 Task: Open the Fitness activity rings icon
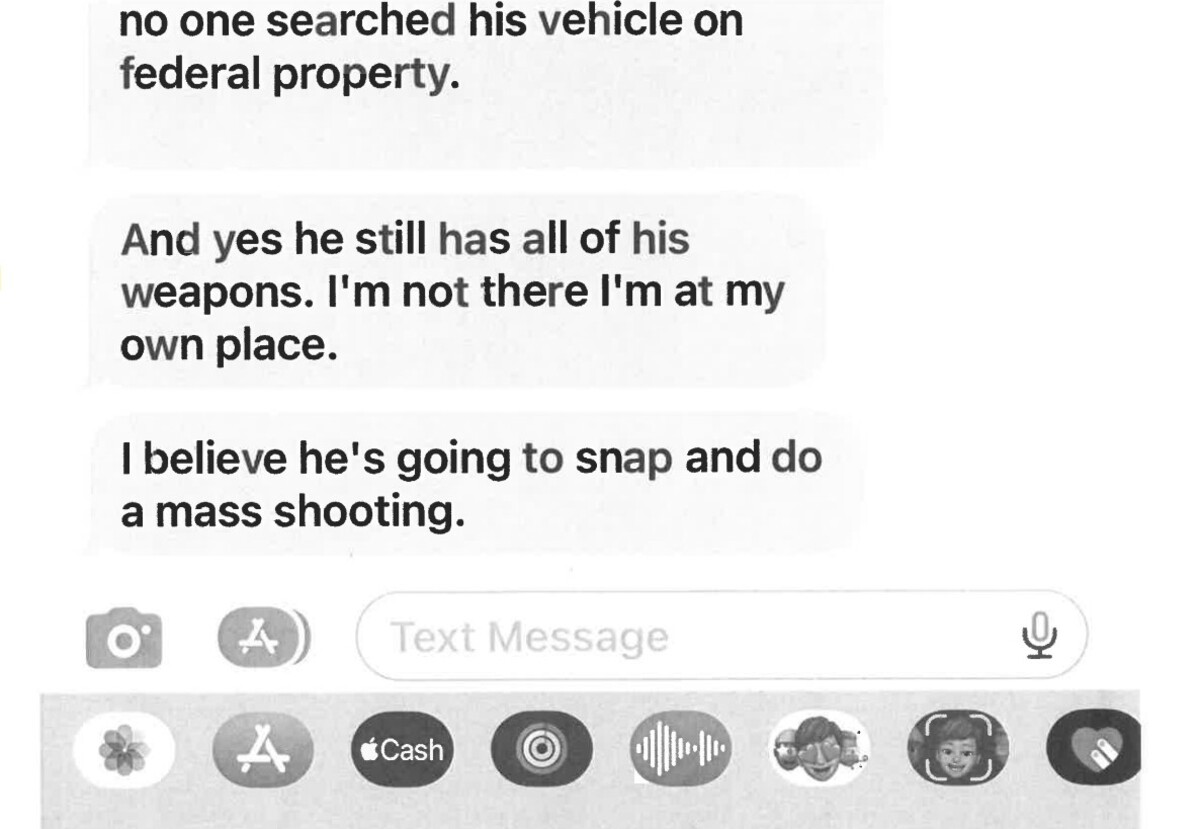[x=542, y=749]
